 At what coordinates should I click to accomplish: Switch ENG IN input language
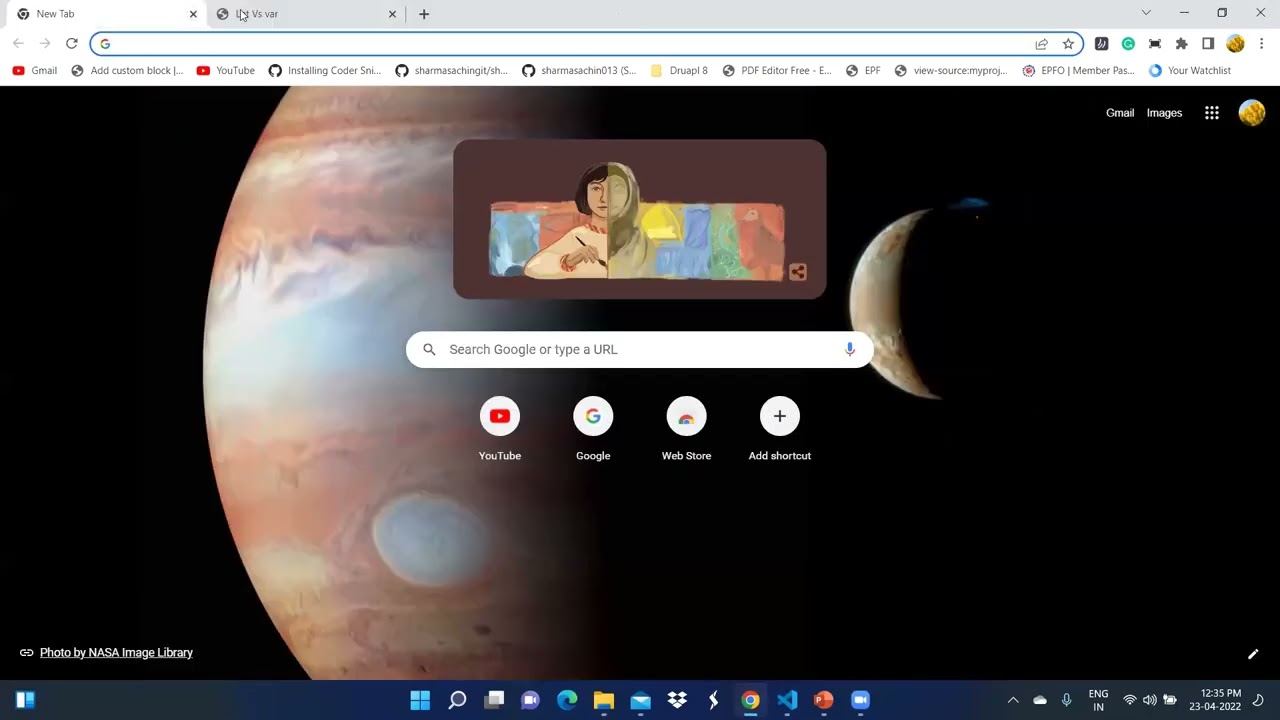tap(1098, 700)
